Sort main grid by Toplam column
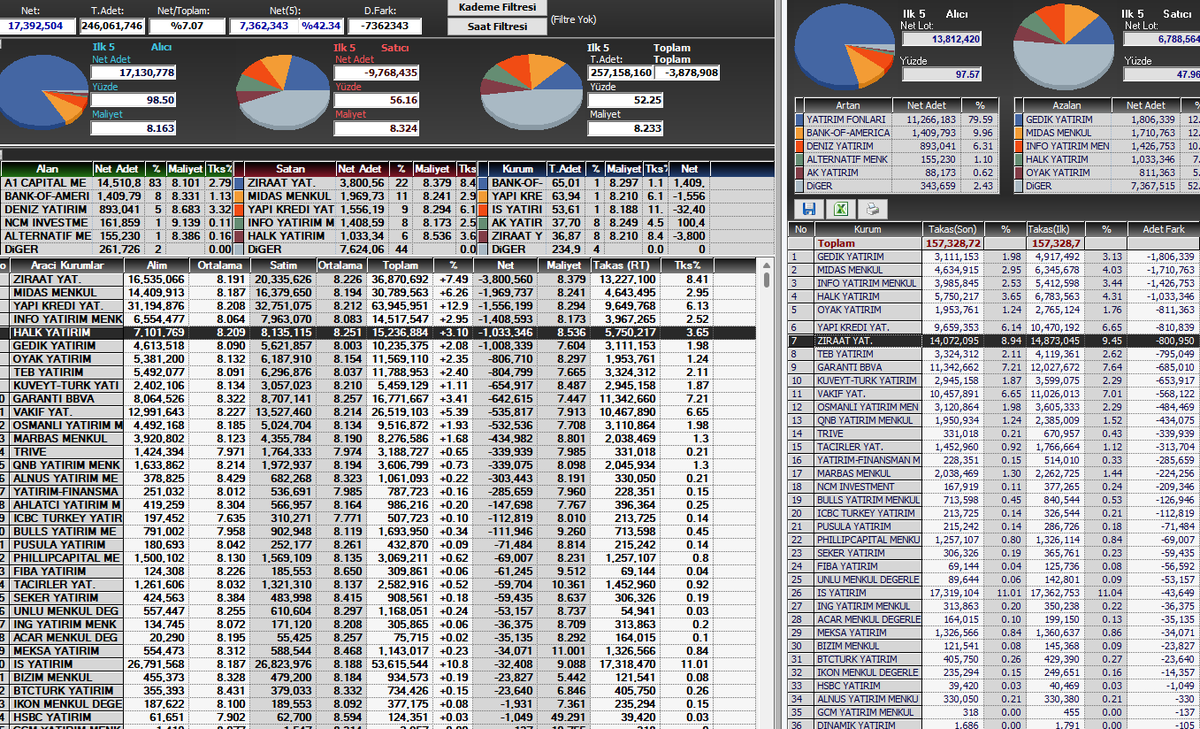Screen dimensions: 1200x729 coord(401,265)
